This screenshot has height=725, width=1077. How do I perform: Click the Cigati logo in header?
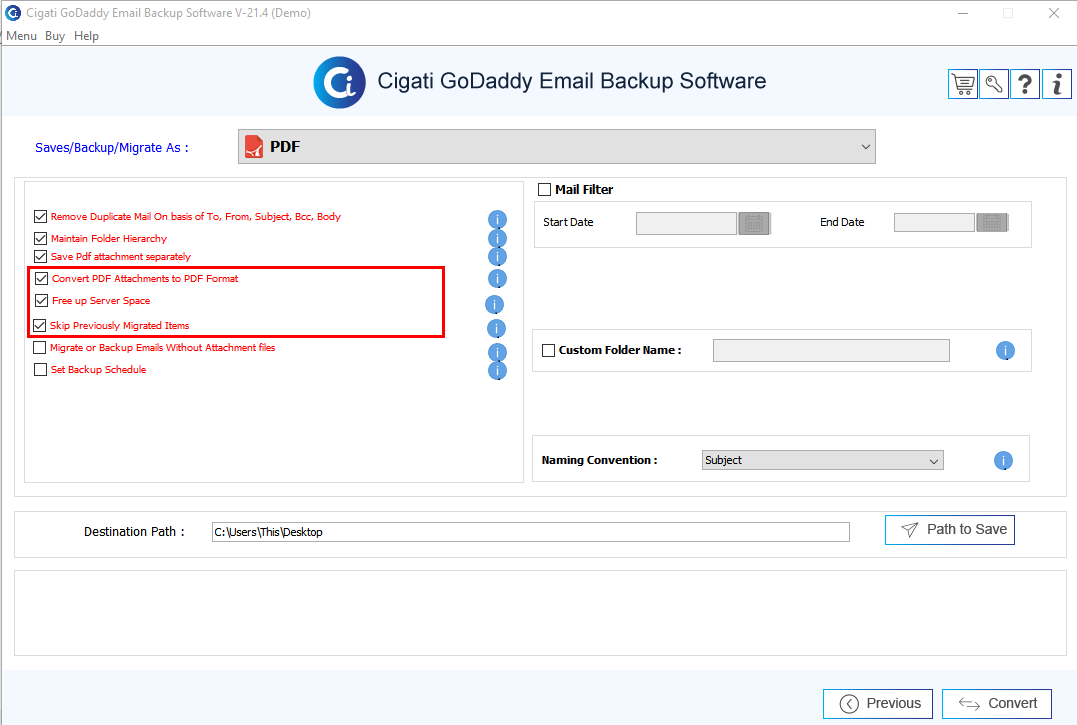pyautogui.click(x=339, y=82)
